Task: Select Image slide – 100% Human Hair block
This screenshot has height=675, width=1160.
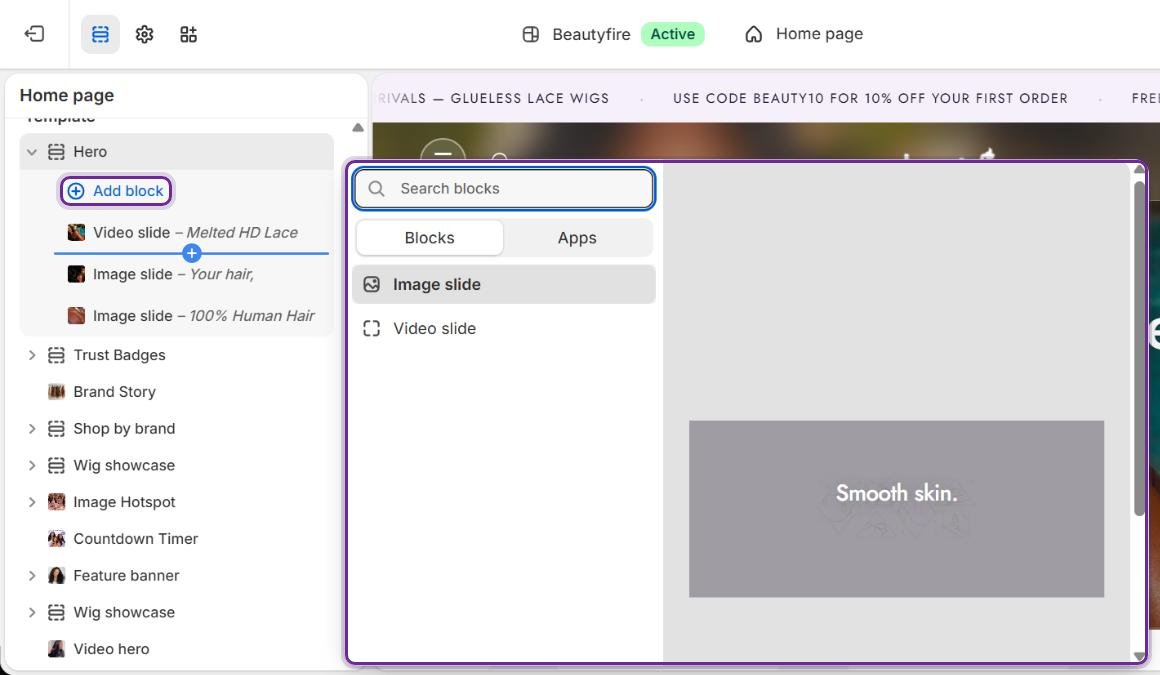Action: click(192, 316)
